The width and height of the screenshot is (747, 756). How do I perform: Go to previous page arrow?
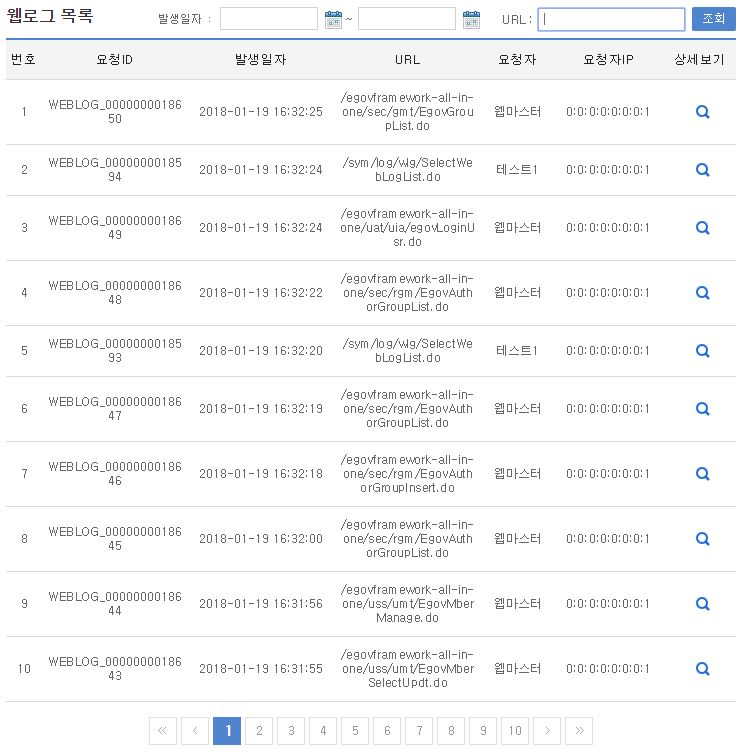tap(195, 731)
